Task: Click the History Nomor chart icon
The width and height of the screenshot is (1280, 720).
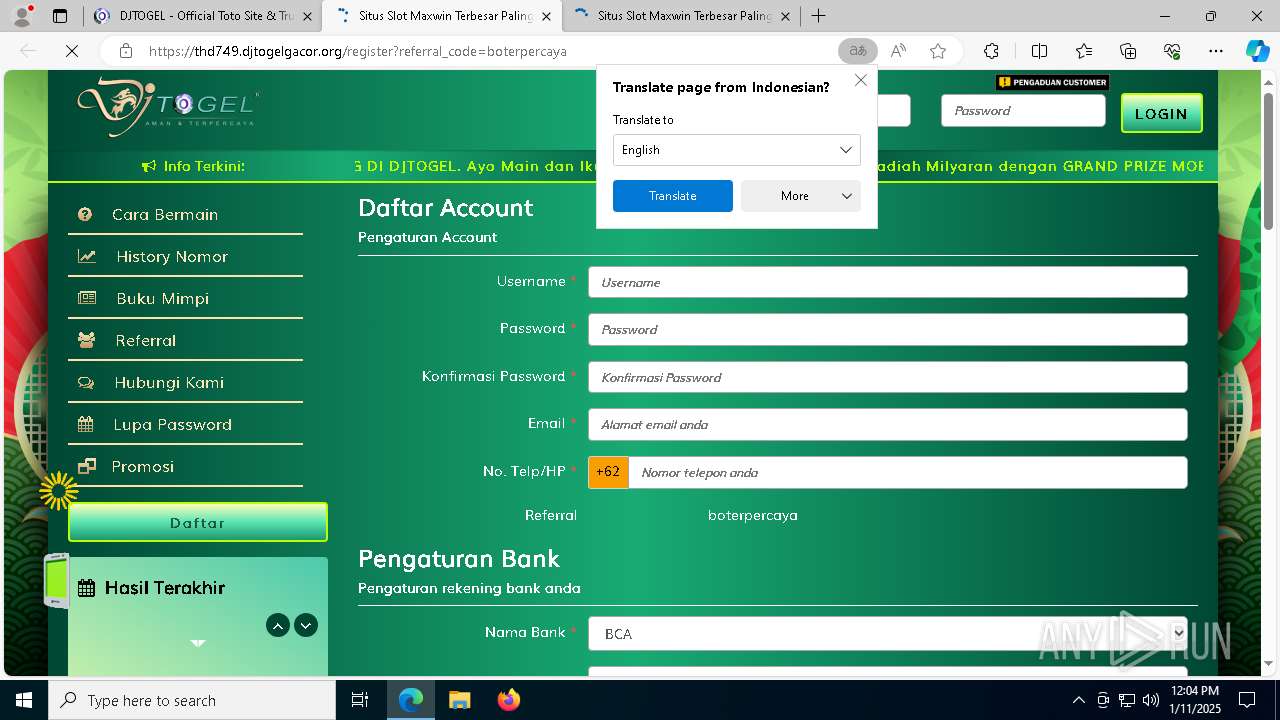Action: click(87, 256)
